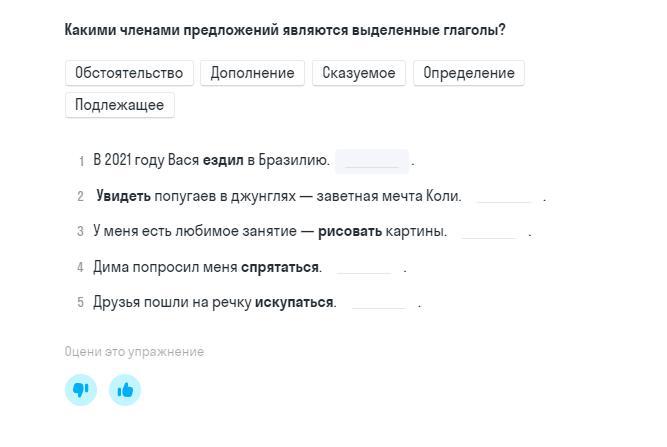The height and width of the screenshot is (447, 667).
Task: Click sentence number 3 marker
Action: tap(80, 231)
